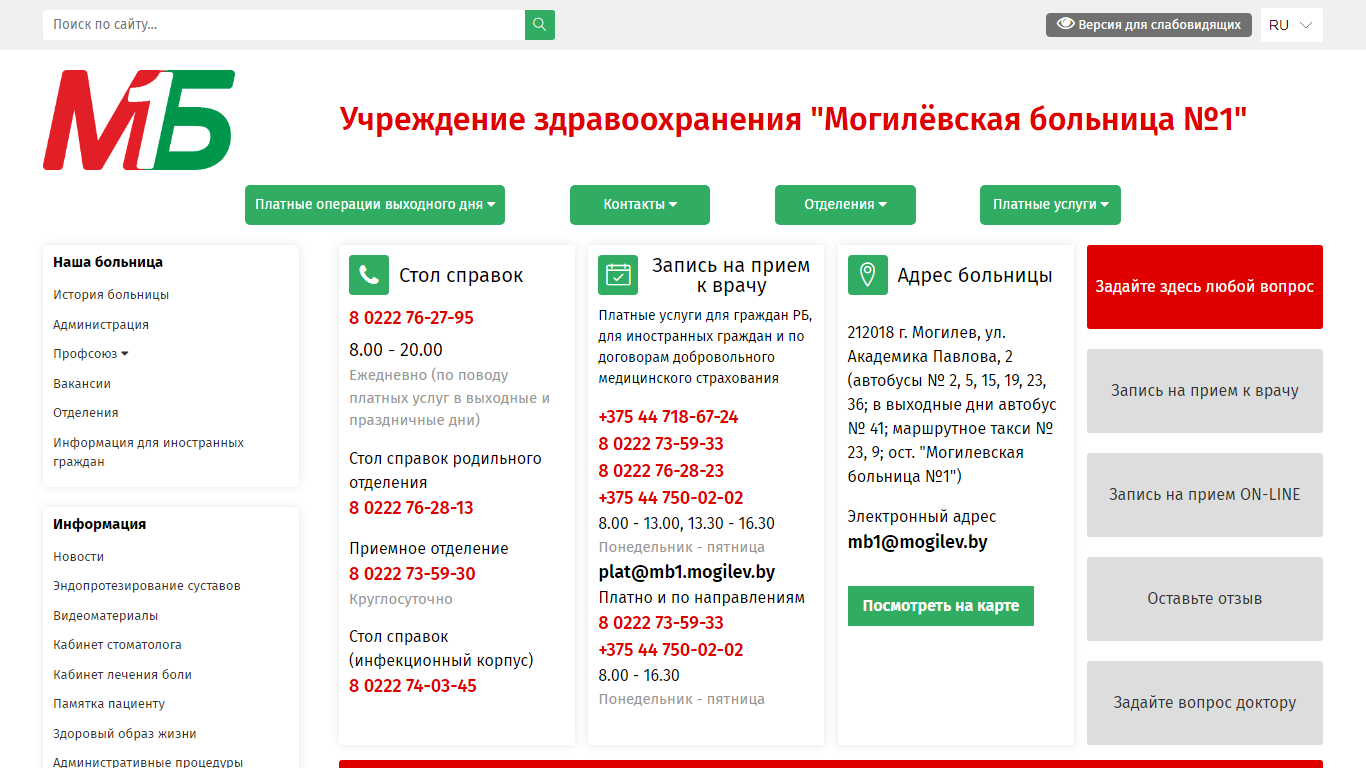
Task: Expand the Контакты dropdown menu
Action: click(x=640, y=205)
